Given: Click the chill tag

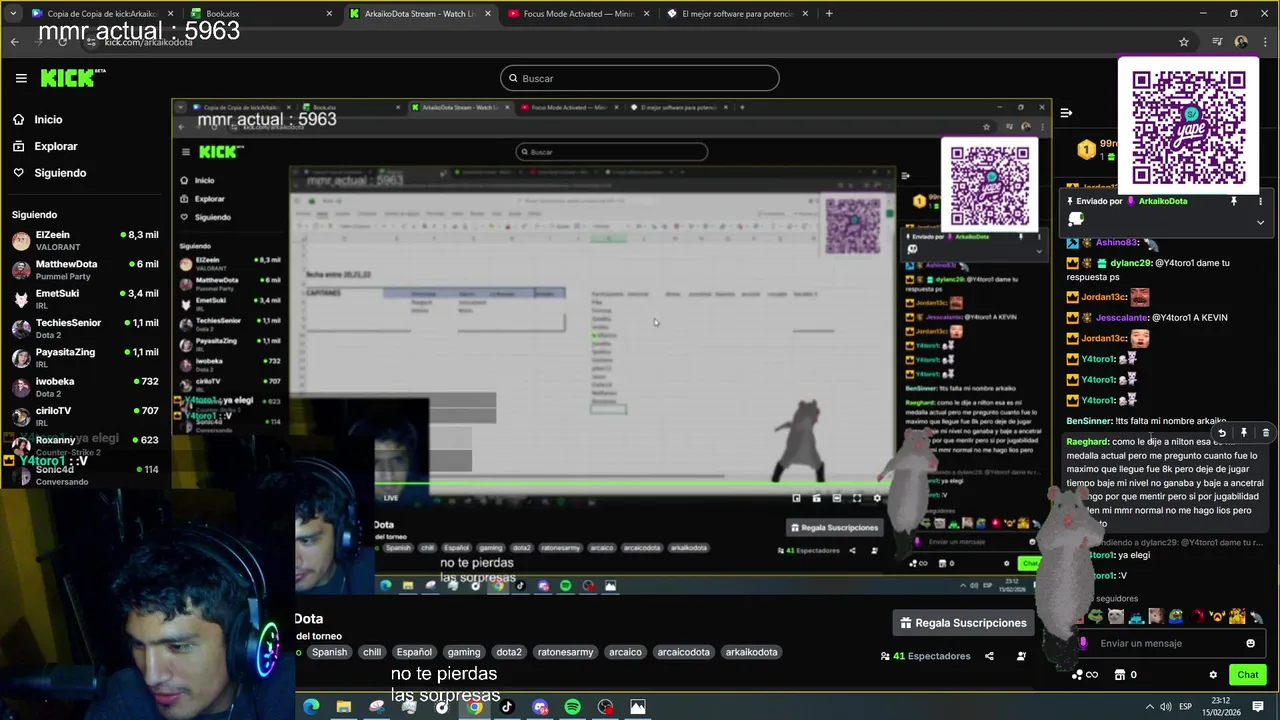Looking at the screenshot, I should [372, 652].
